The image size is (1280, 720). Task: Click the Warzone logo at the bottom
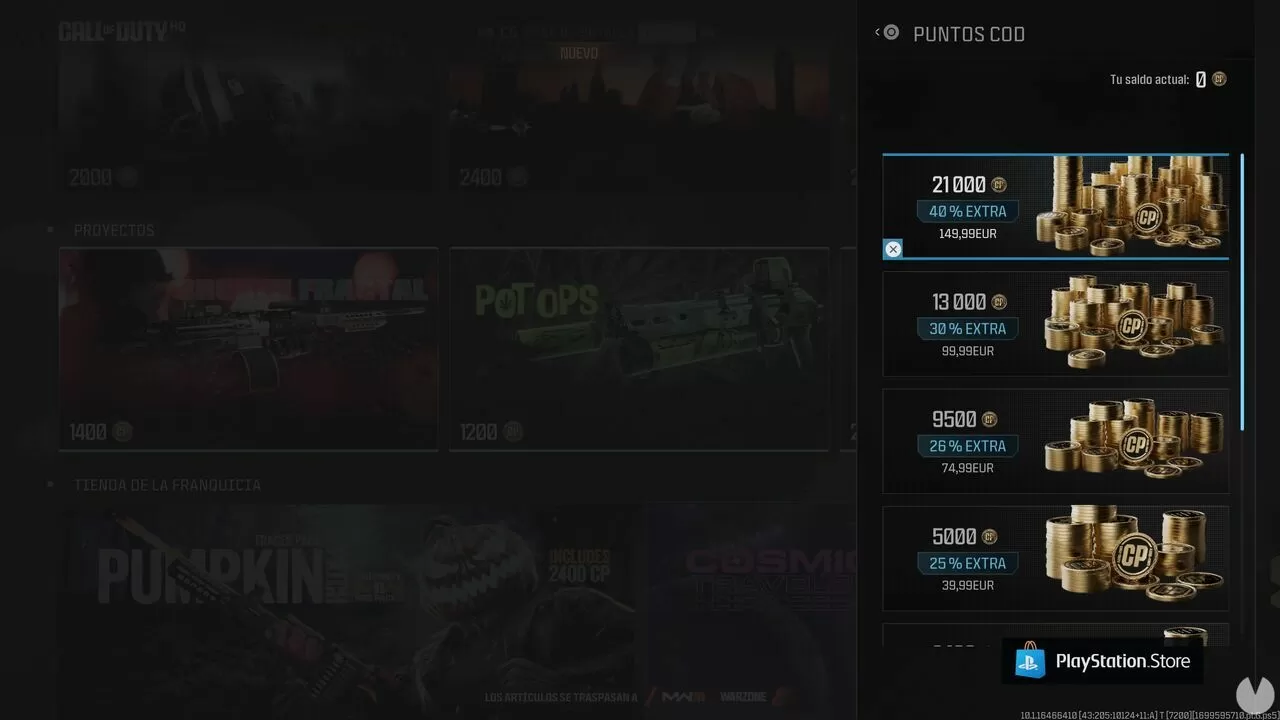click(x=743, y=696)
